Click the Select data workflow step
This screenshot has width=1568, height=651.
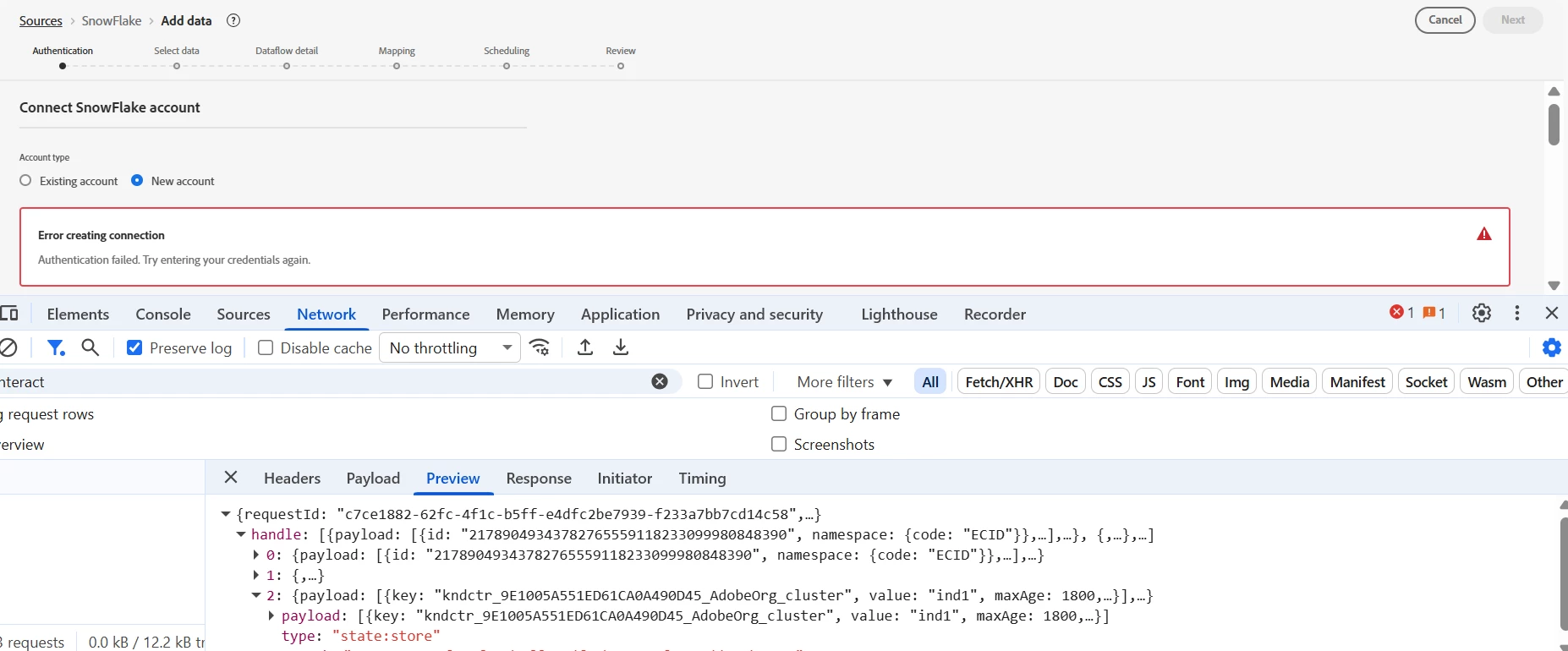pos(177,57)
